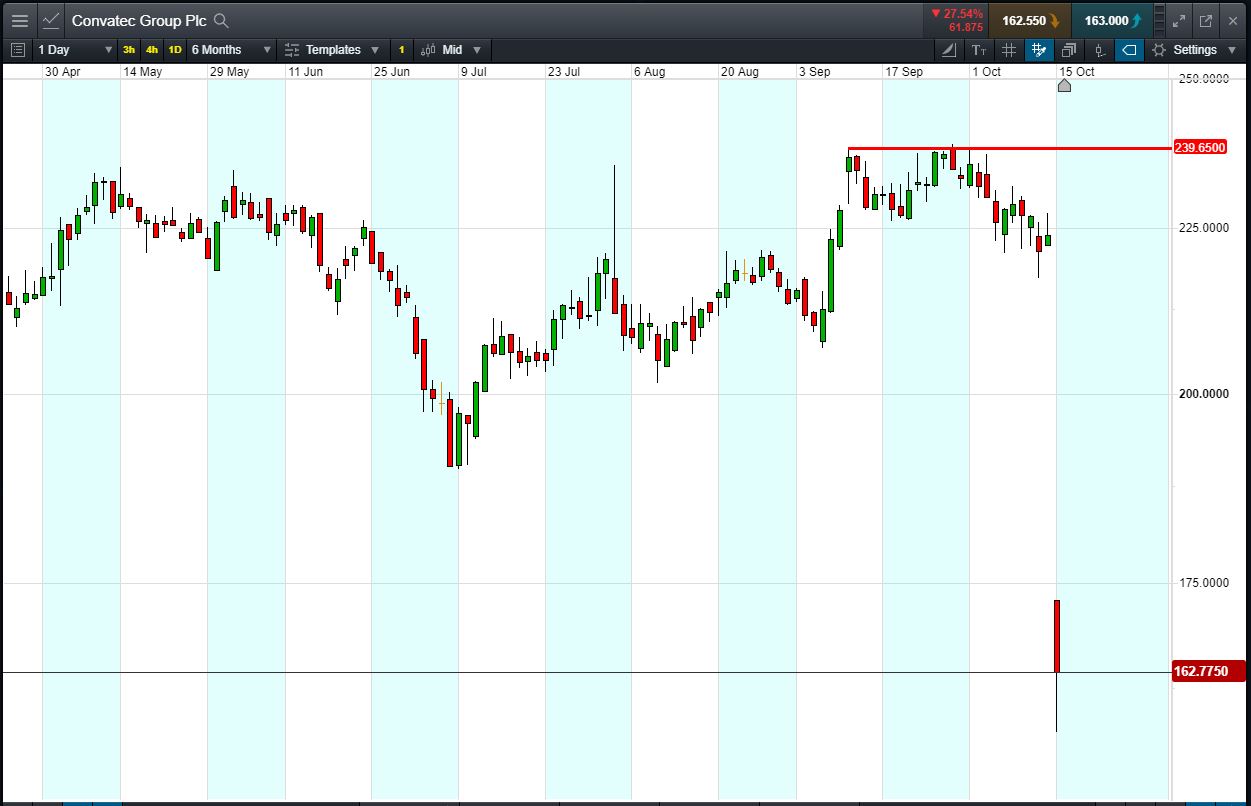Image resolution: width=1251 pixels, height=806 pixels.
Task: Toggle the highlighted grid eyedropper icon
Action: point(1039,50)
